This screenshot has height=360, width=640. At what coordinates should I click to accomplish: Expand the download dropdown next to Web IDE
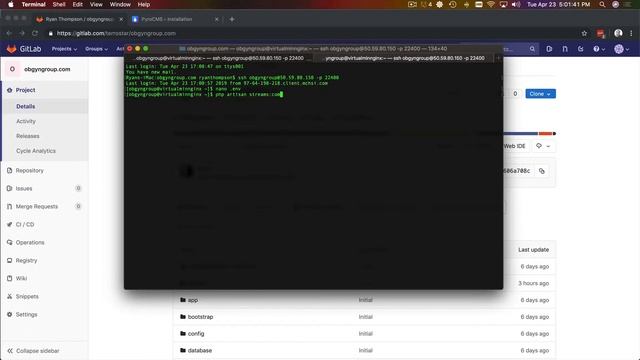tap(543, 146)
